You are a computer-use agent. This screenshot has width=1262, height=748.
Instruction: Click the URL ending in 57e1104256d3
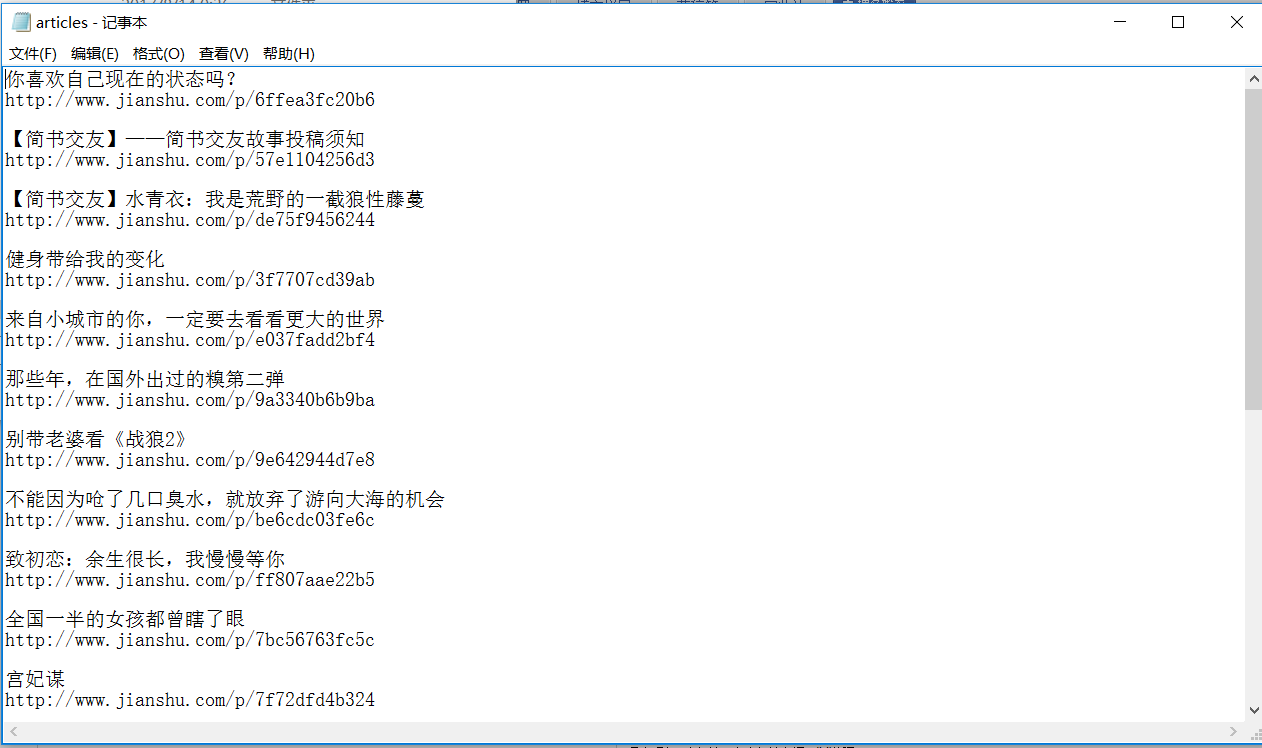click(x=190, y=160)
